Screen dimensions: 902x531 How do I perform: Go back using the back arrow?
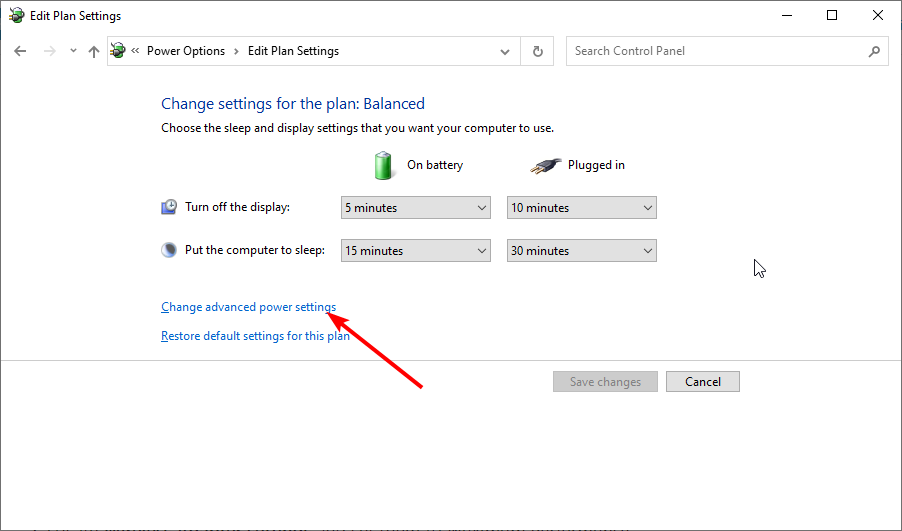coord(20,51)
